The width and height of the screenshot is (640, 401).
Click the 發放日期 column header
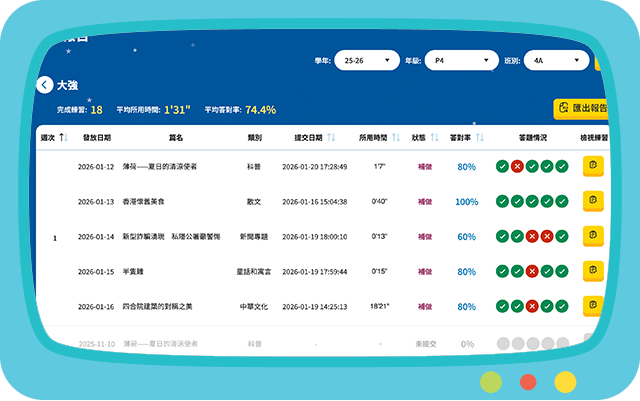coord(97,138)
